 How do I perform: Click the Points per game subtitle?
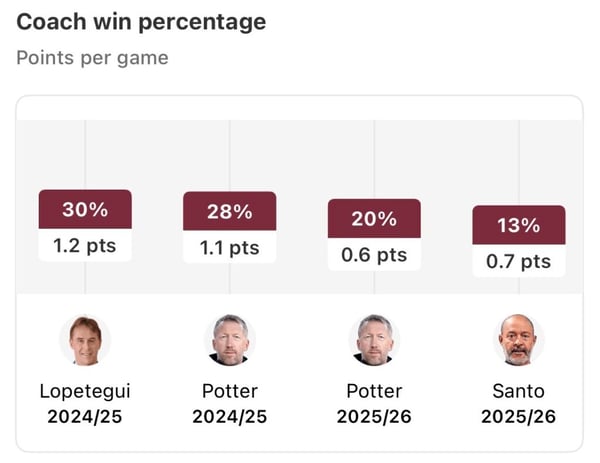[92, 57]
